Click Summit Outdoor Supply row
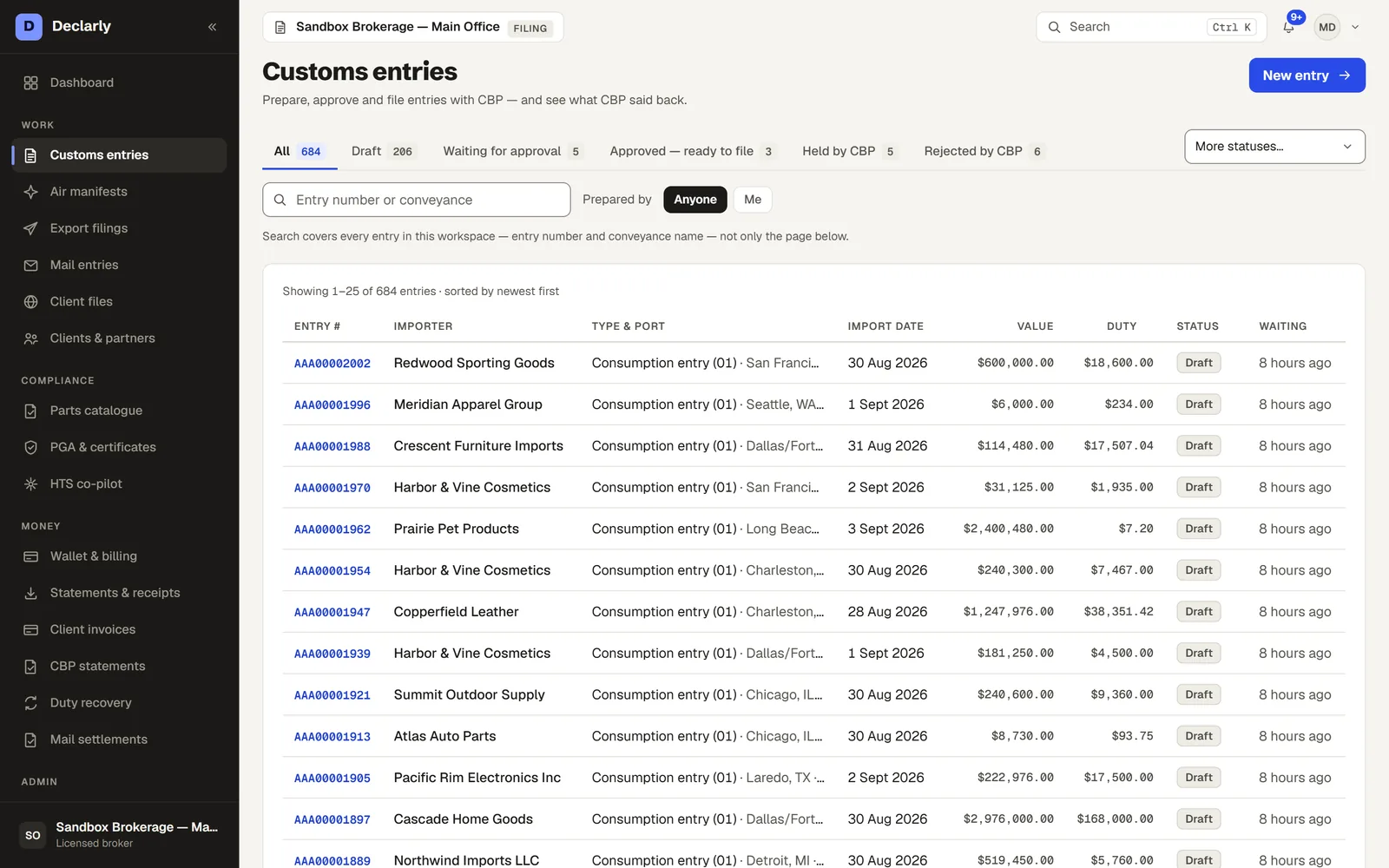 (x=813, y=695)
